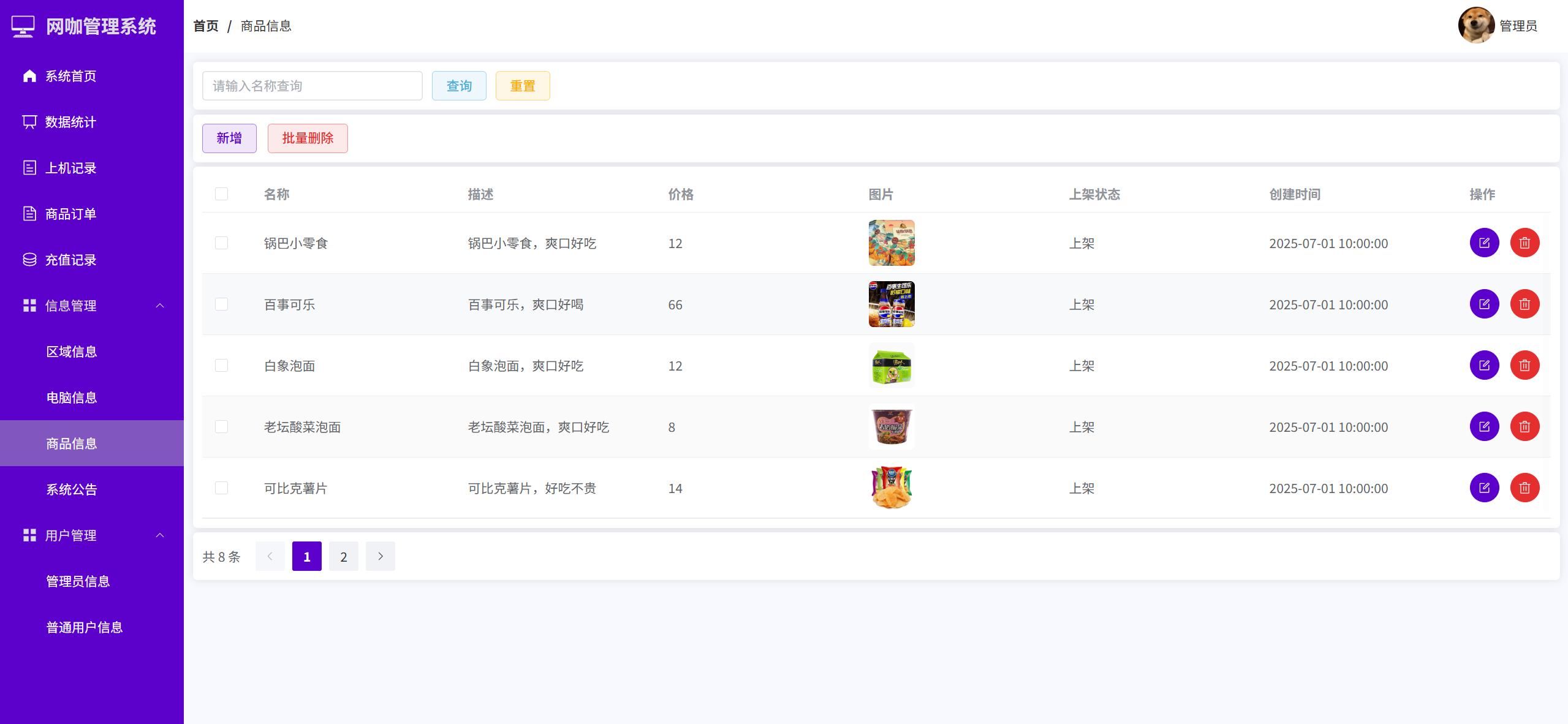Click edit icon for 白象泡面 row

click(1483, 366)
